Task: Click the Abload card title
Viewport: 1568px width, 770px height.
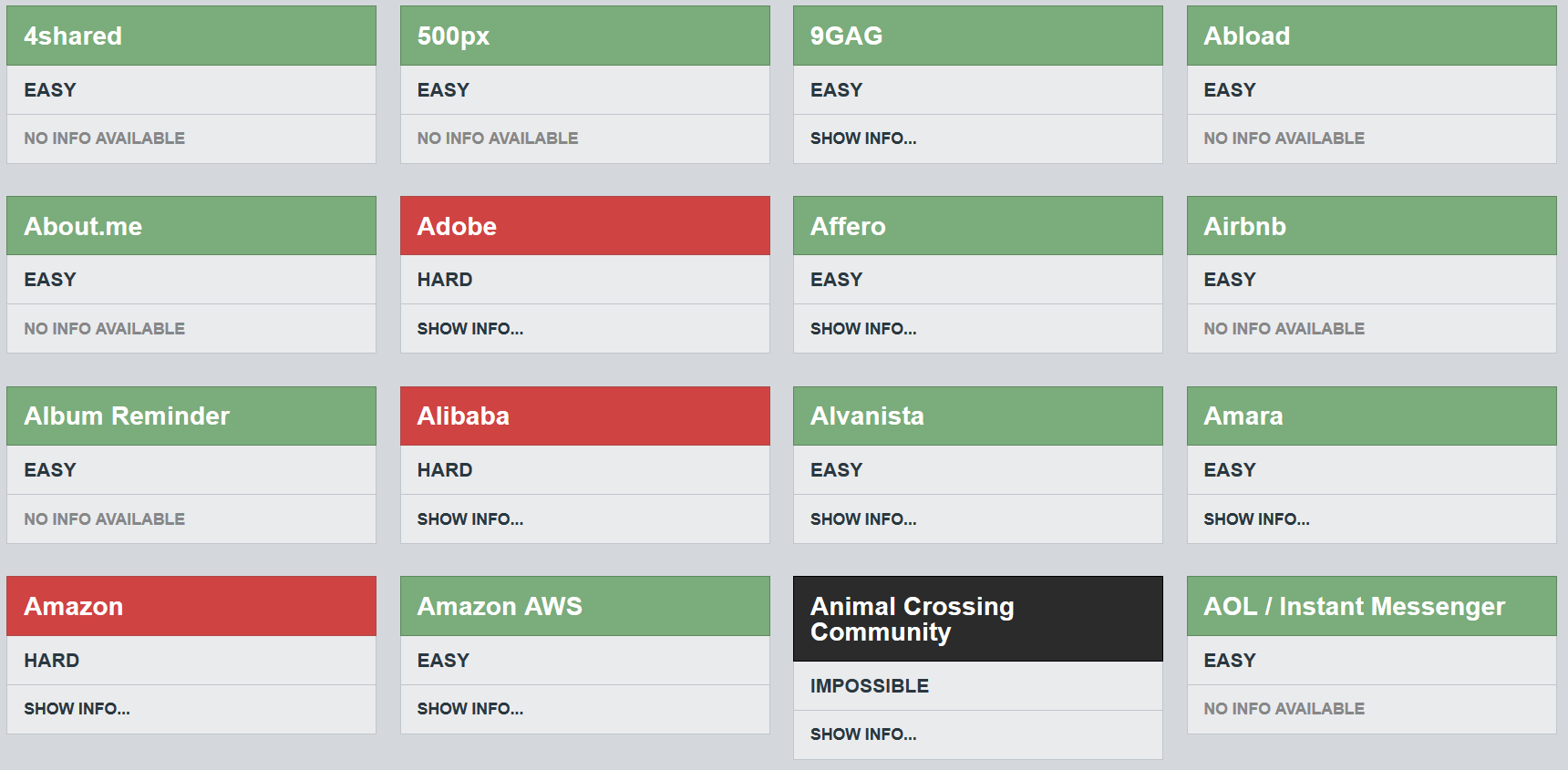Action: [x=1246, y=36]
